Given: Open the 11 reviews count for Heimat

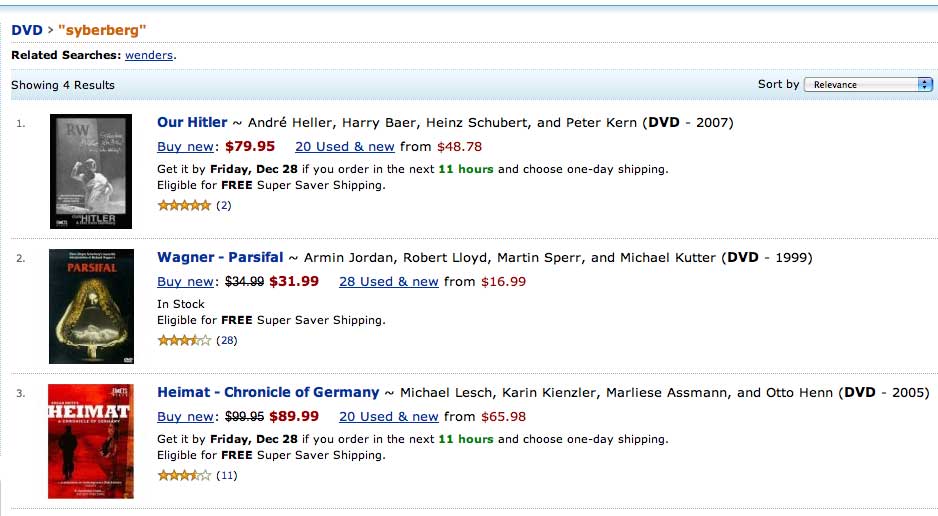Looking at the screenshot, I should pyautogui.click(x=227, y=475).
